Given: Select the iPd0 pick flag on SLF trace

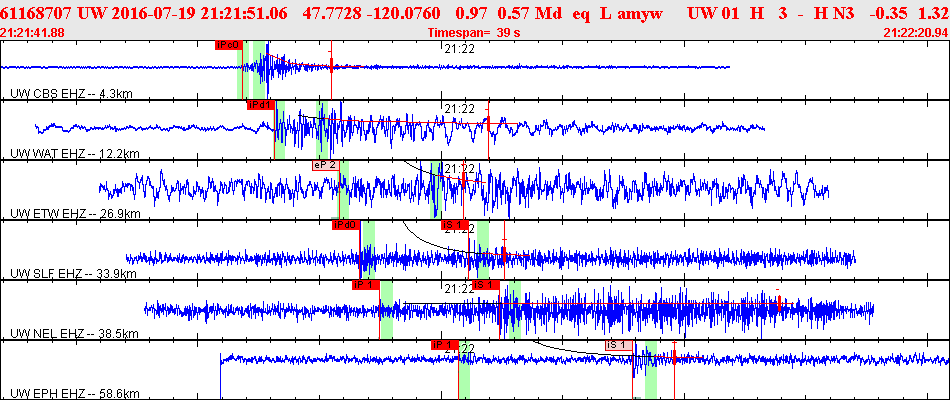Looking at the screenshot, I should (346, 225).
